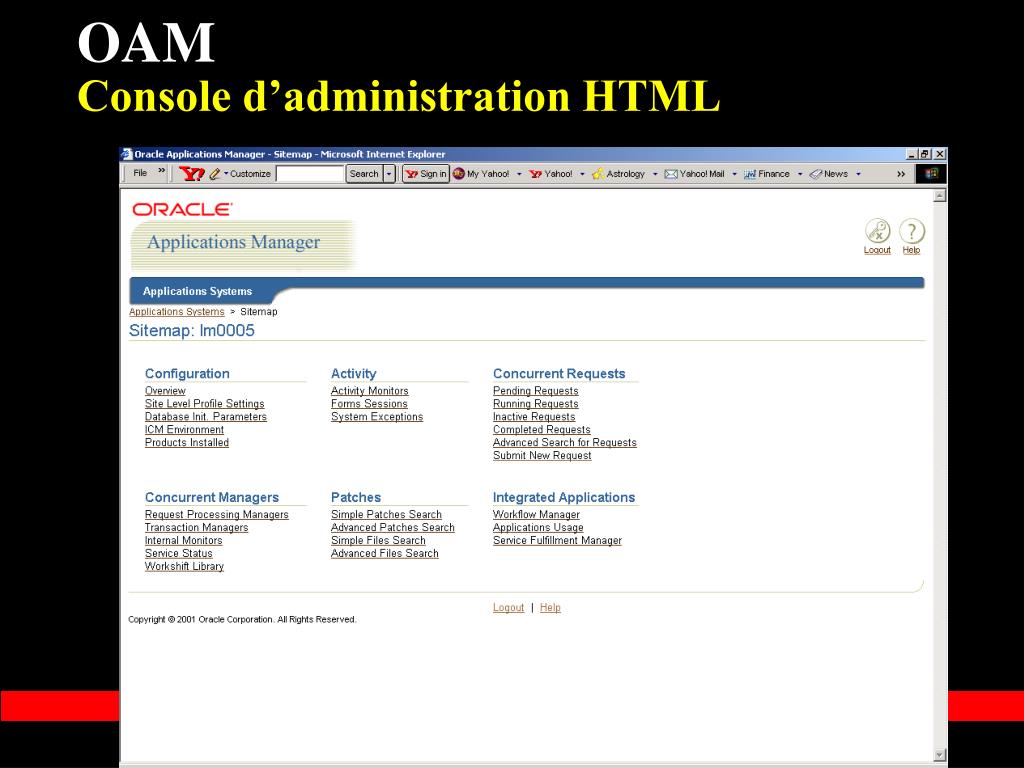Screen dimensions: 1024x768
Task: Click the Logout key icon
Action: tap(877, 231)
